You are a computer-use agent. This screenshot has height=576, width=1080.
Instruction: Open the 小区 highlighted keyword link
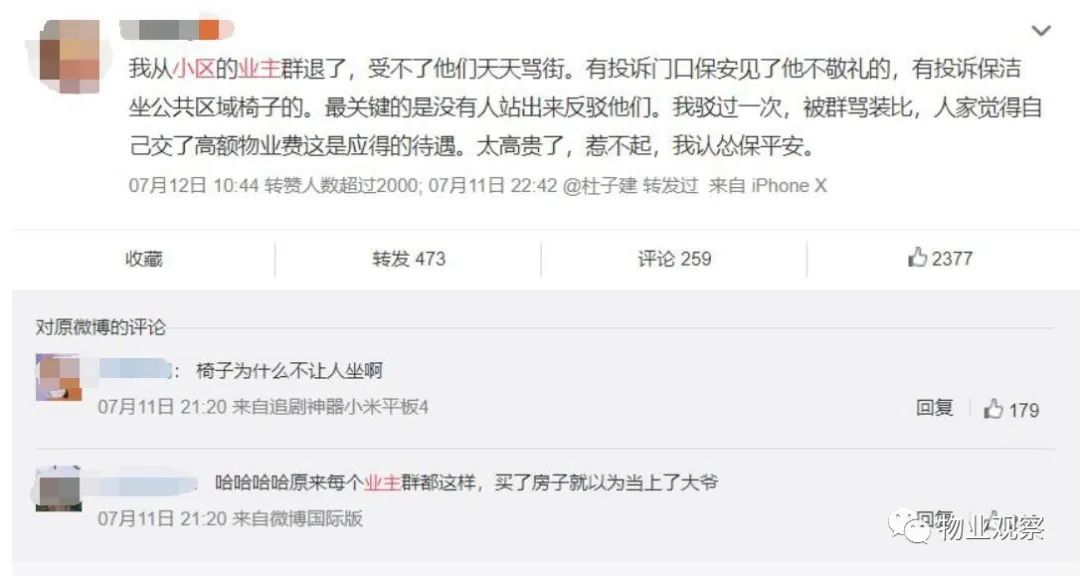tap(194, 69)
